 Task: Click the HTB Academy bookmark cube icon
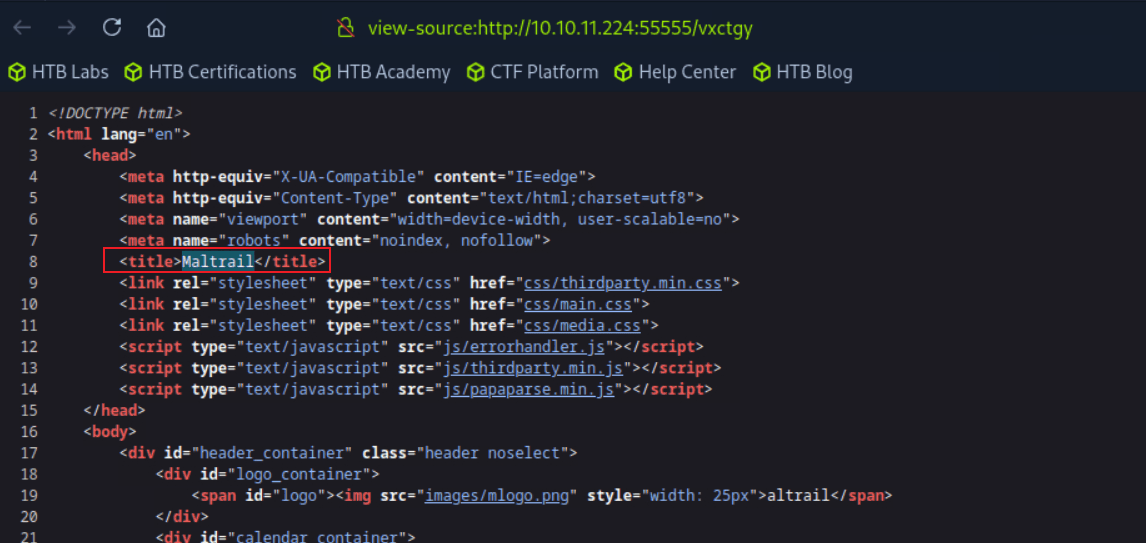(x=322, y=72)
